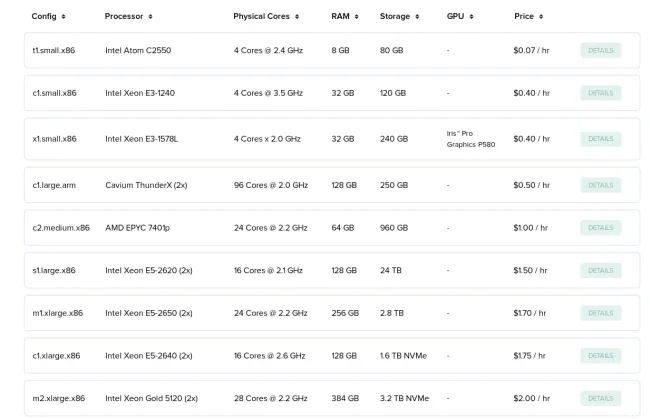View Details for x1.small.x86

(600, 139)
